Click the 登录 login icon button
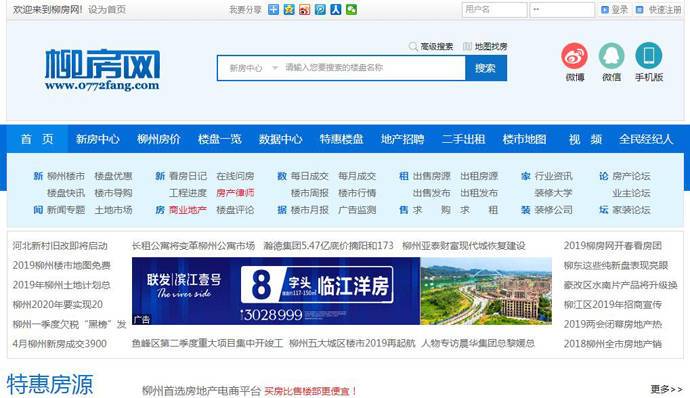The height and width of the screenshot is (398, 690). [605, 9]
